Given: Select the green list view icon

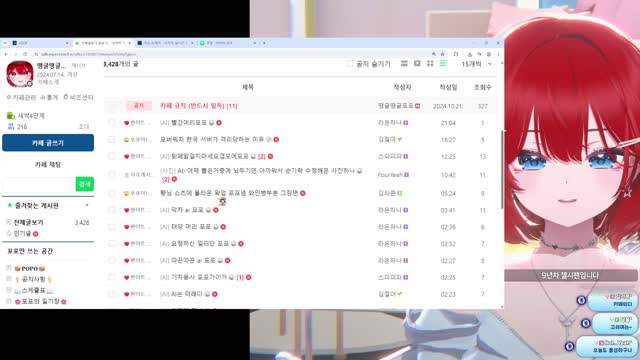Looking at the screenshot, I should pyautogui.click(x=443, y=64).
